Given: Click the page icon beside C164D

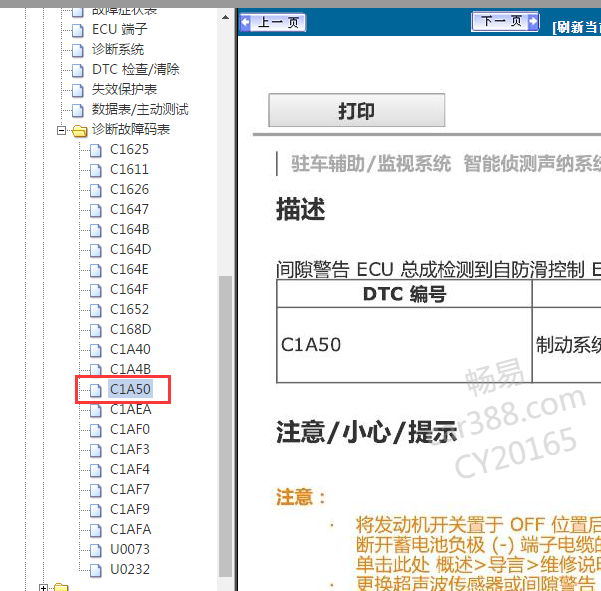Looking at the screenshot, I should tap(96, 250).
